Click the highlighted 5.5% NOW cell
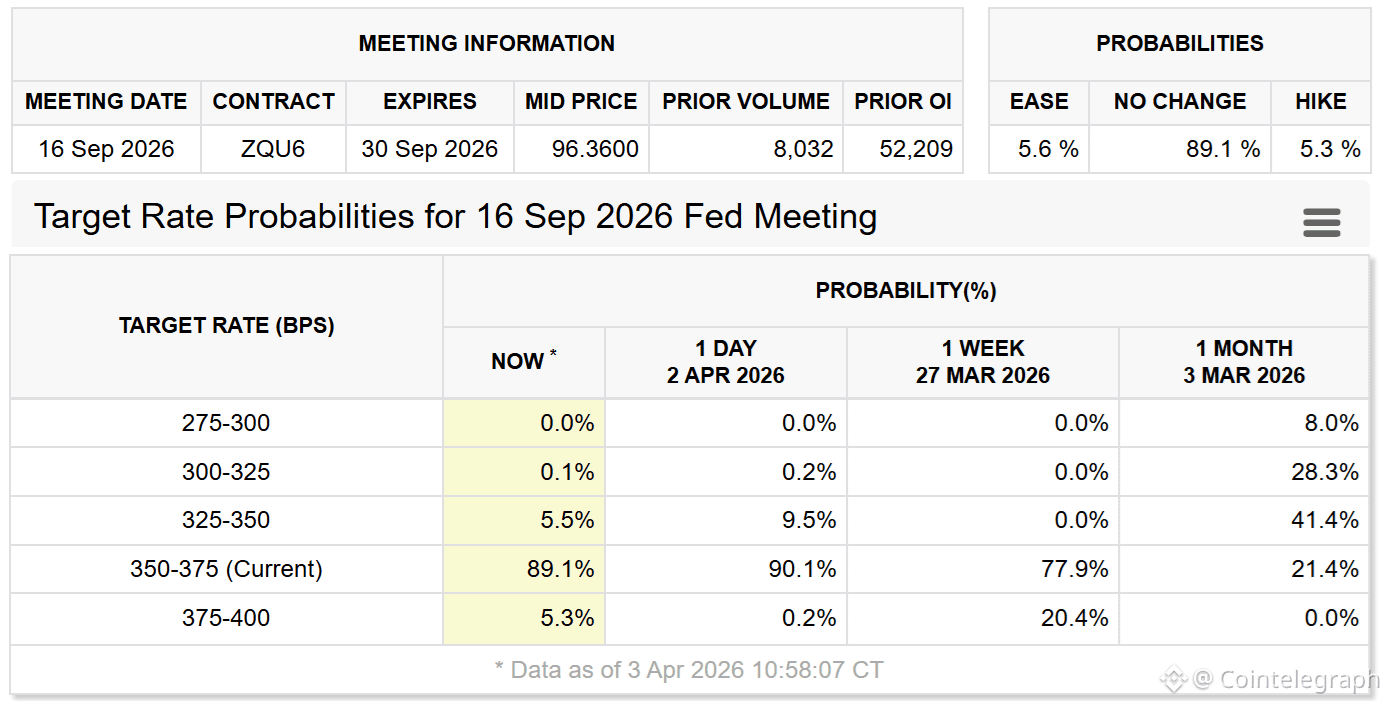Image resolution: width=1388 pixels, height=704 pixels. [x=567, y=520]
